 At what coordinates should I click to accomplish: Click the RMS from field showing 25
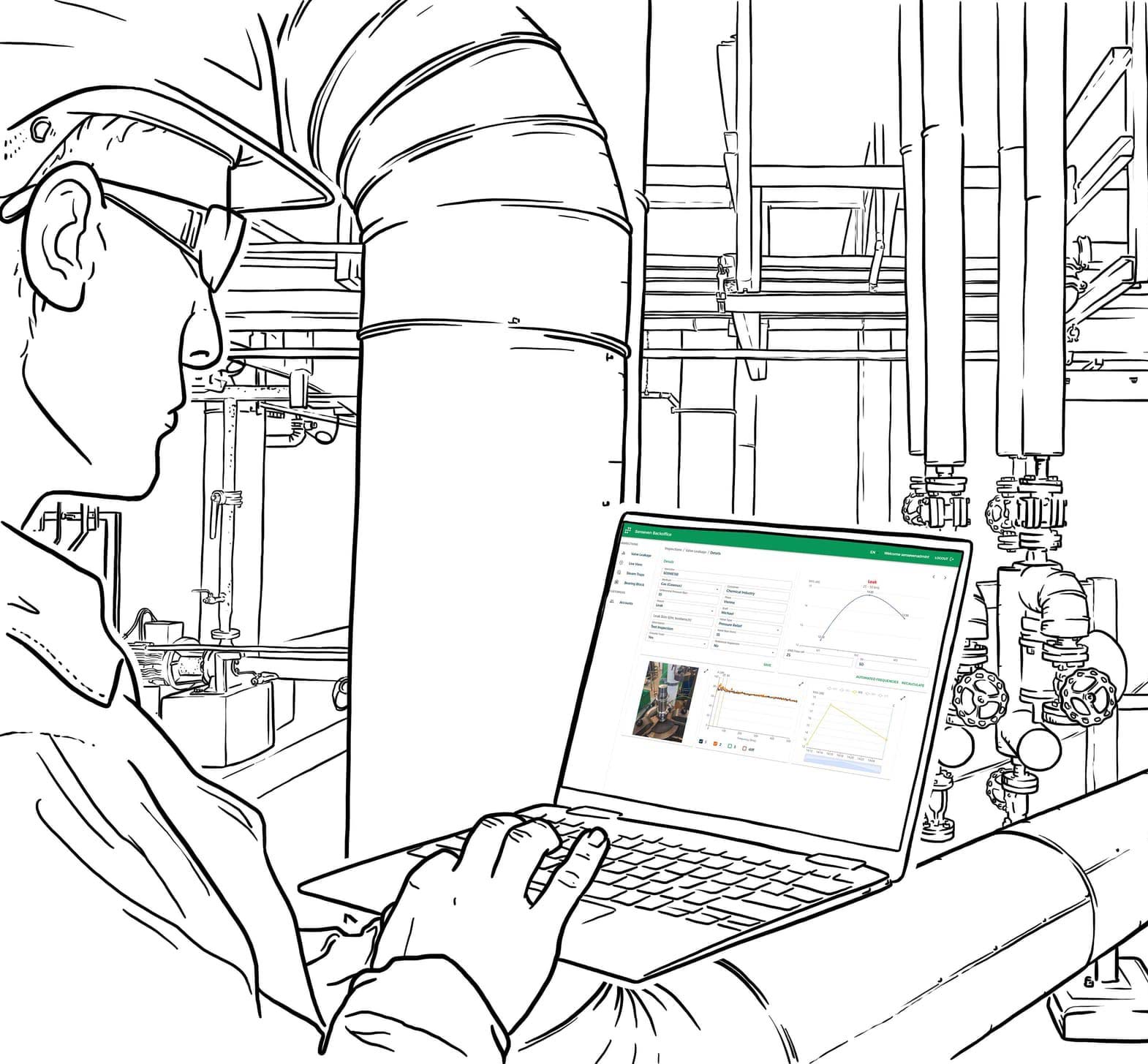pyautogui.click(x=818, y=657)
